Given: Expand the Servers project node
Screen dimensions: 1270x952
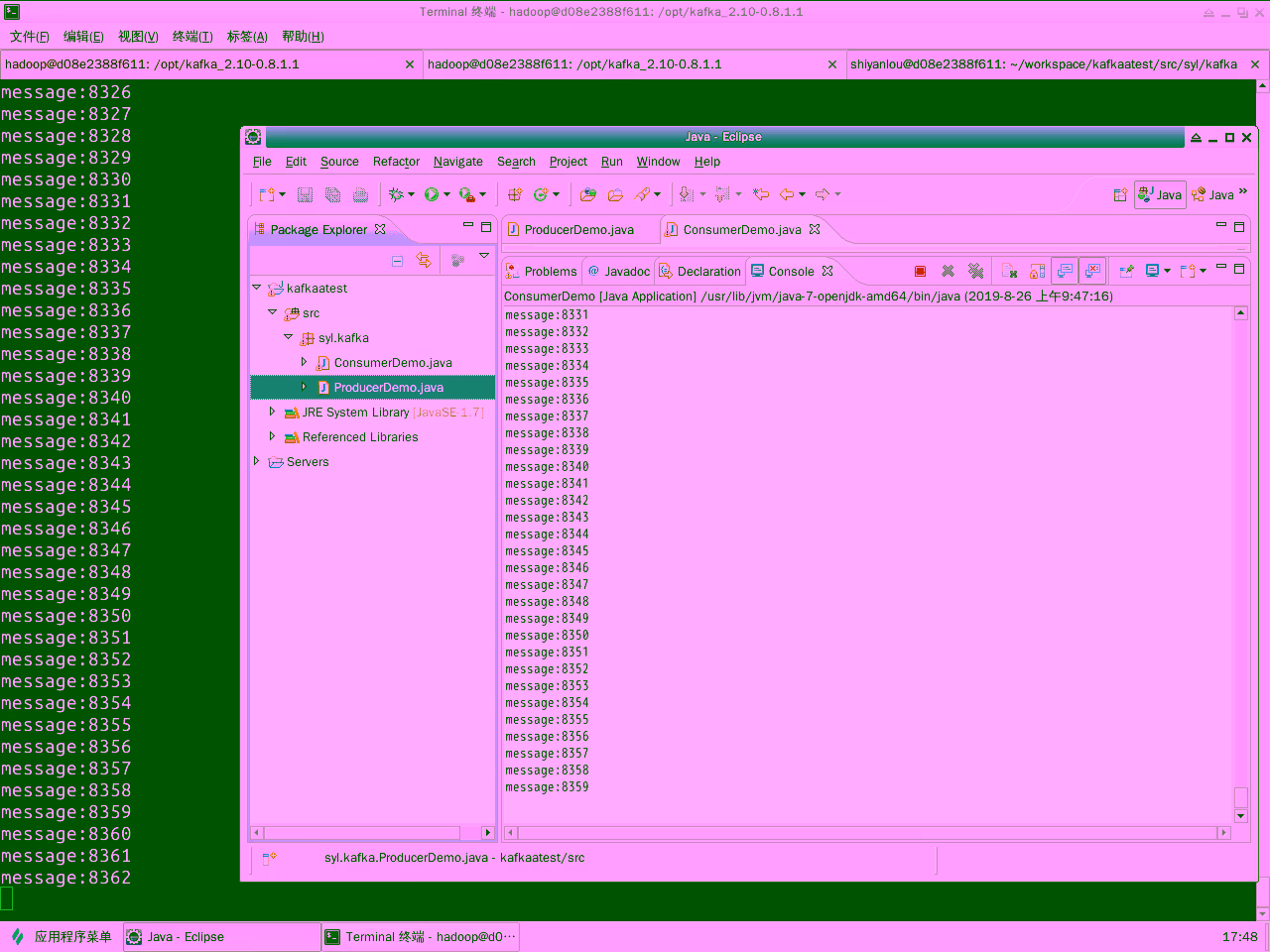Looking at the screenshot, I should tap(256, 461).
